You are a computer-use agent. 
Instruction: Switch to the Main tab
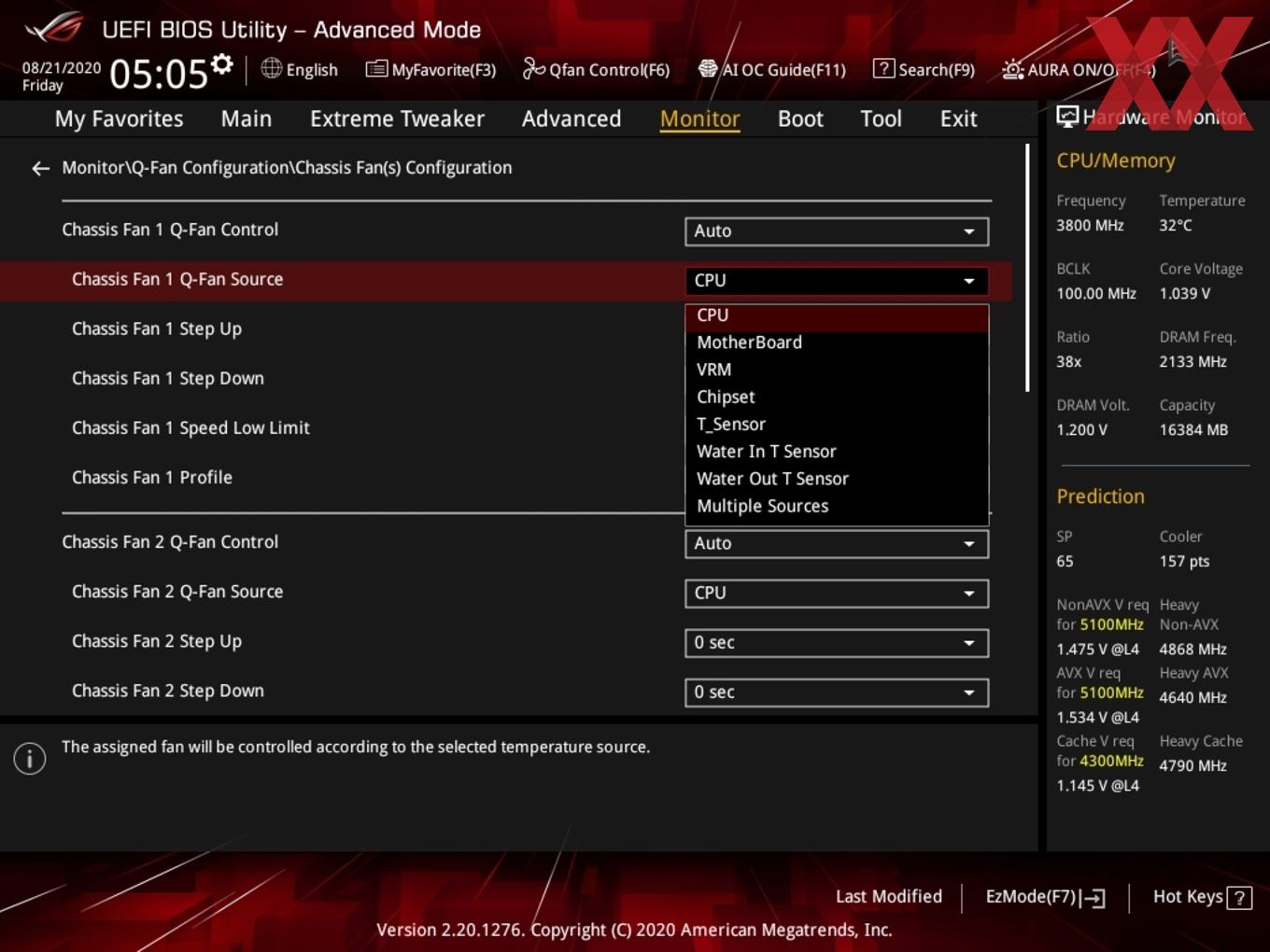[247, 119]
